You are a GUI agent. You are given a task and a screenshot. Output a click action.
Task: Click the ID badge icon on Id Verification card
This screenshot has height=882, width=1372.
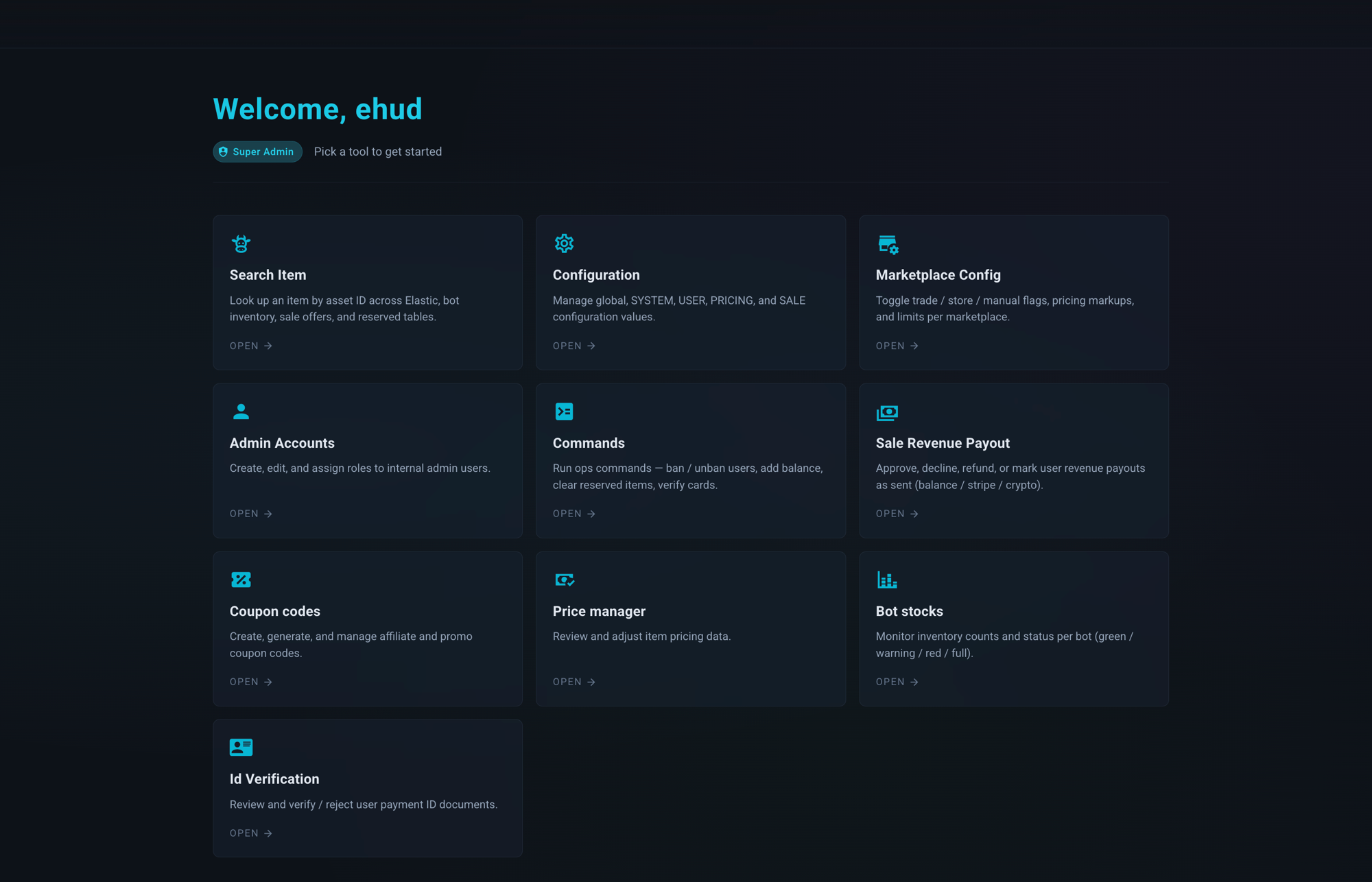pos(241,747)
